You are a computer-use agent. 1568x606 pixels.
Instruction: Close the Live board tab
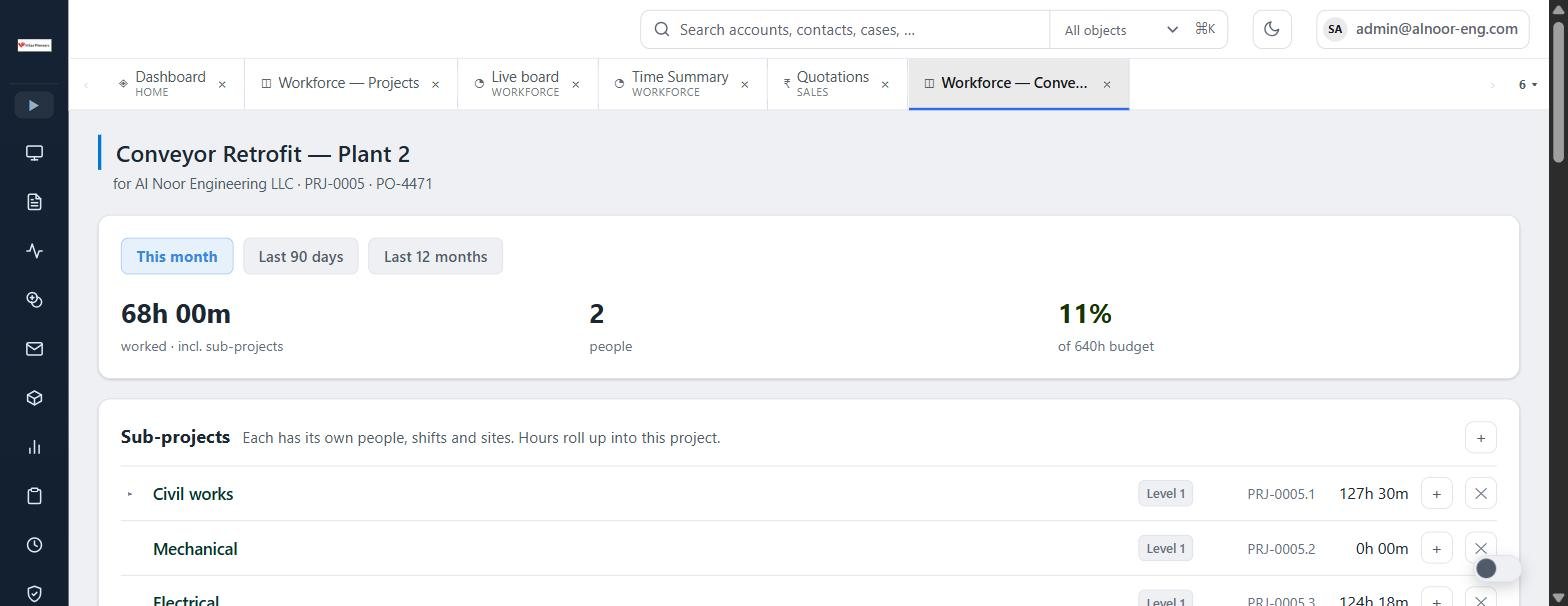[575, 84]
